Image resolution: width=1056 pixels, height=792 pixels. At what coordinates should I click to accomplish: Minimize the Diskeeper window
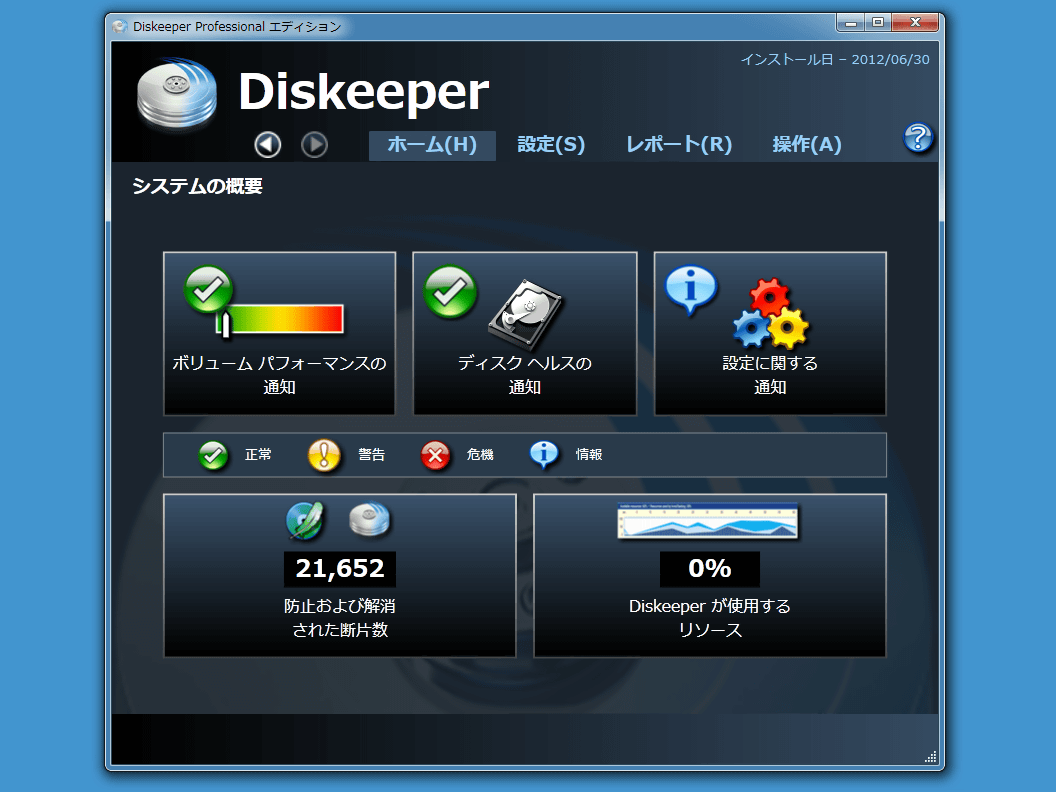point(851,23)
